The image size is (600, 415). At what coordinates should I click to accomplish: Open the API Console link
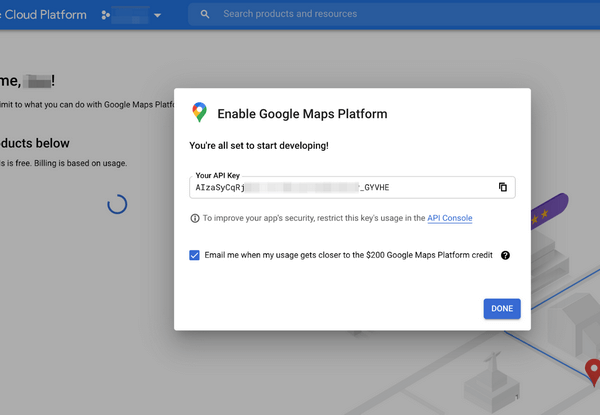(450, 218)
